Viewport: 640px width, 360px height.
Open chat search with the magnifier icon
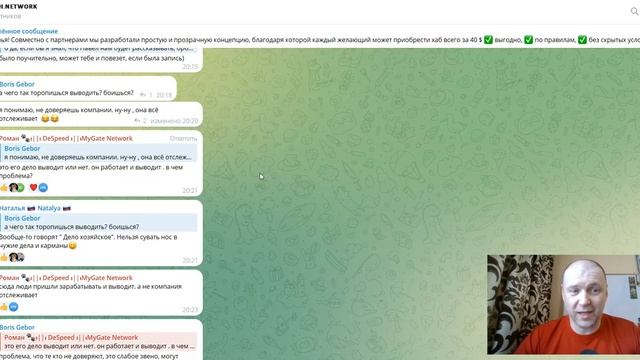point(635,11)
